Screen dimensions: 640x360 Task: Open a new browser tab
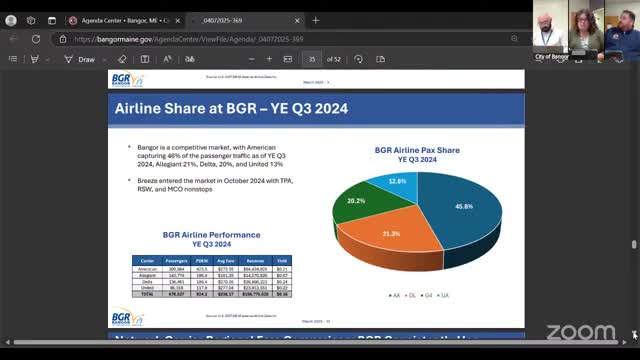(x=316, y=20)
